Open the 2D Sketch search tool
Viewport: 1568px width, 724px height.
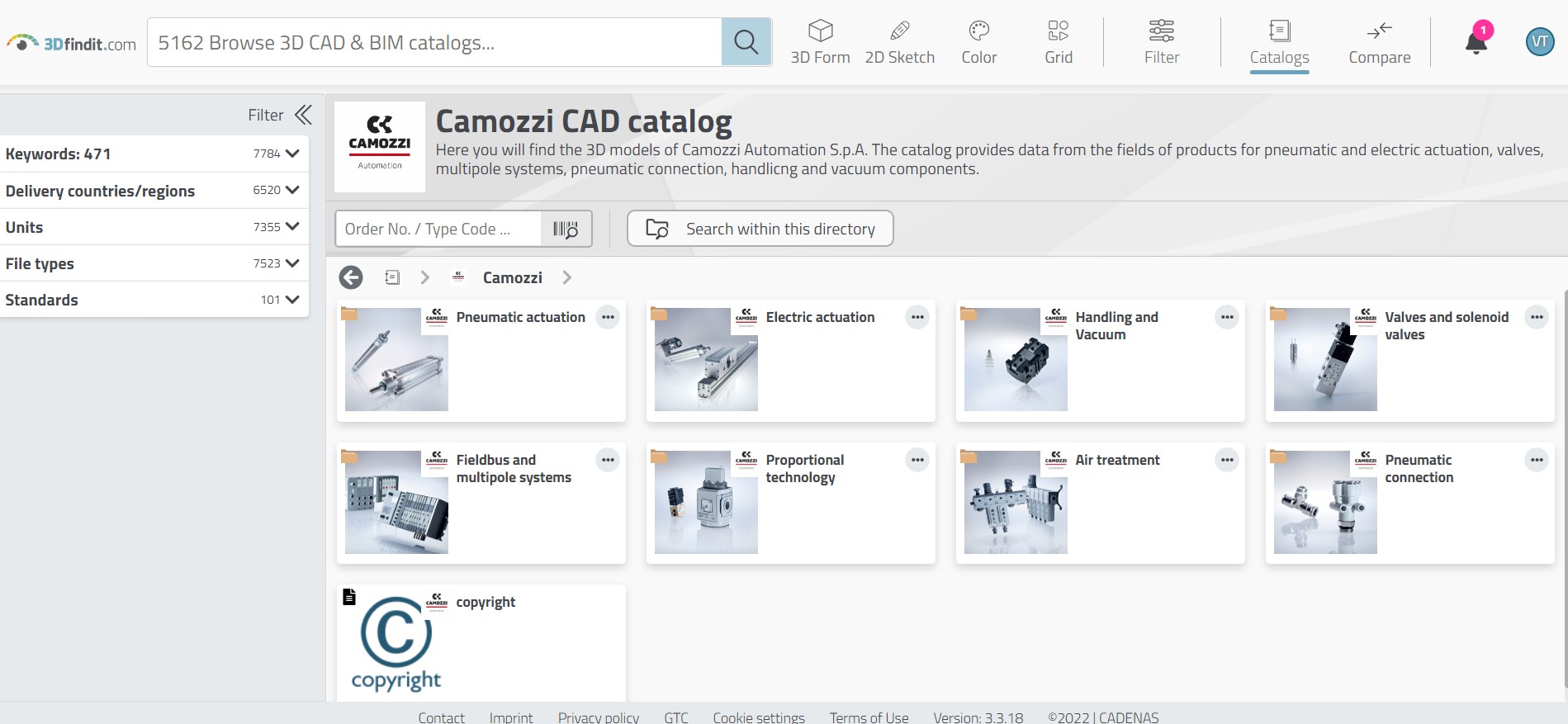pos(900,42)
